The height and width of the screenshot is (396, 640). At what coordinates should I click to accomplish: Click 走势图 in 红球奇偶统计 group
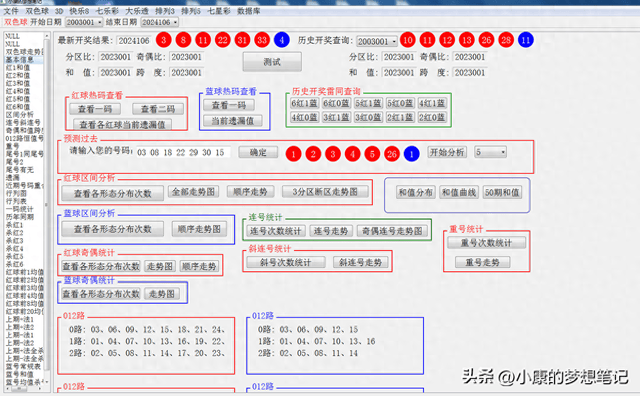(x=160, y=266)
